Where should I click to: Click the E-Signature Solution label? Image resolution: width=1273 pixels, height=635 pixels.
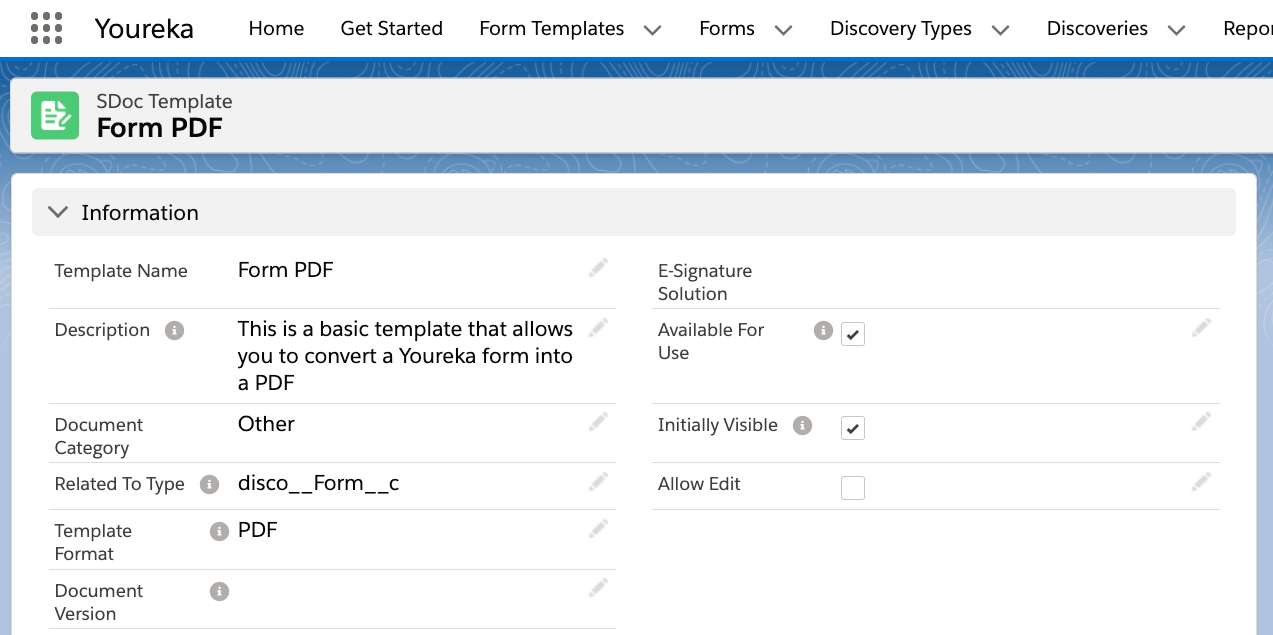coord(705,282)
